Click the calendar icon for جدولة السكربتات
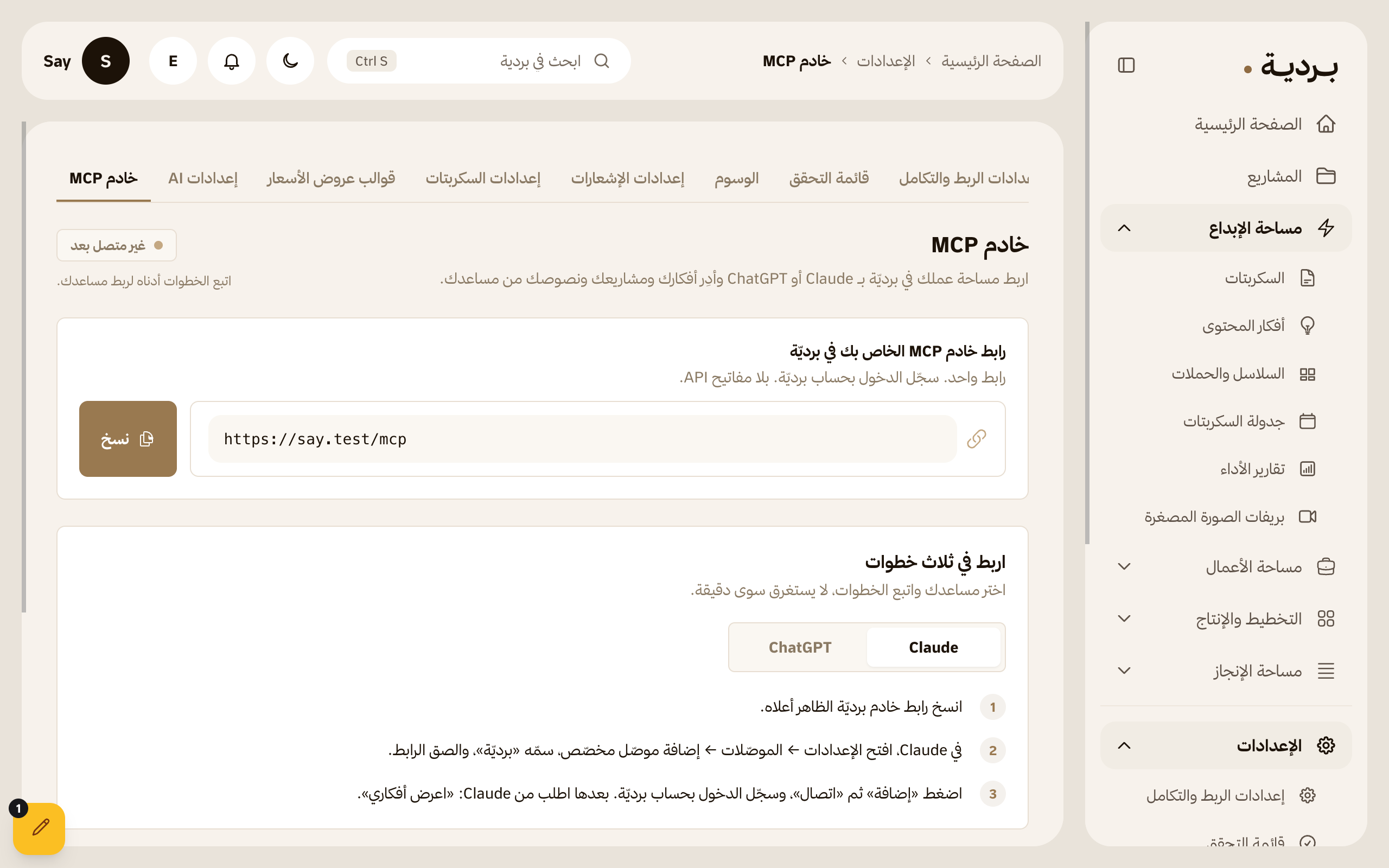The height and width of the screenshot is (868, 1389). point(1308,422)
